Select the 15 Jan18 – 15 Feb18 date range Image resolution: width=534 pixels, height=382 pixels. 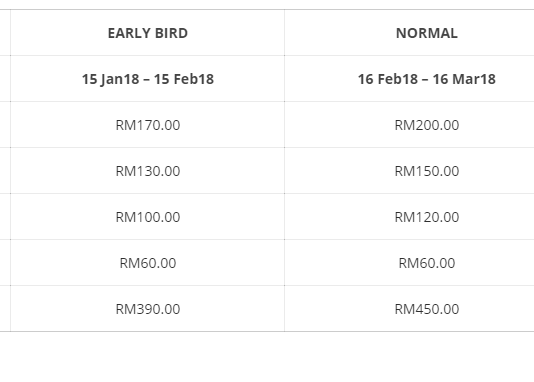(x=148, y=79)
